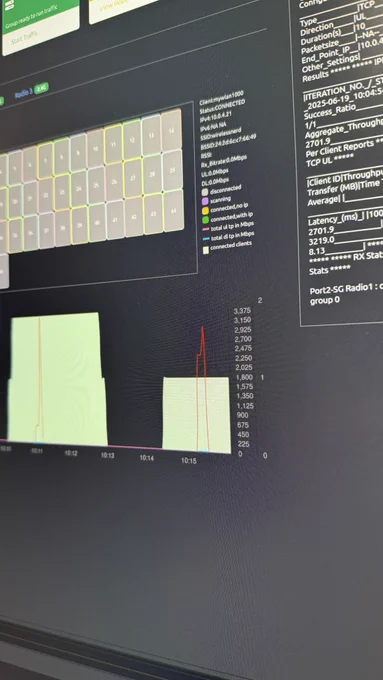Click the yellow connected,no ip swatch

point(205,211)
